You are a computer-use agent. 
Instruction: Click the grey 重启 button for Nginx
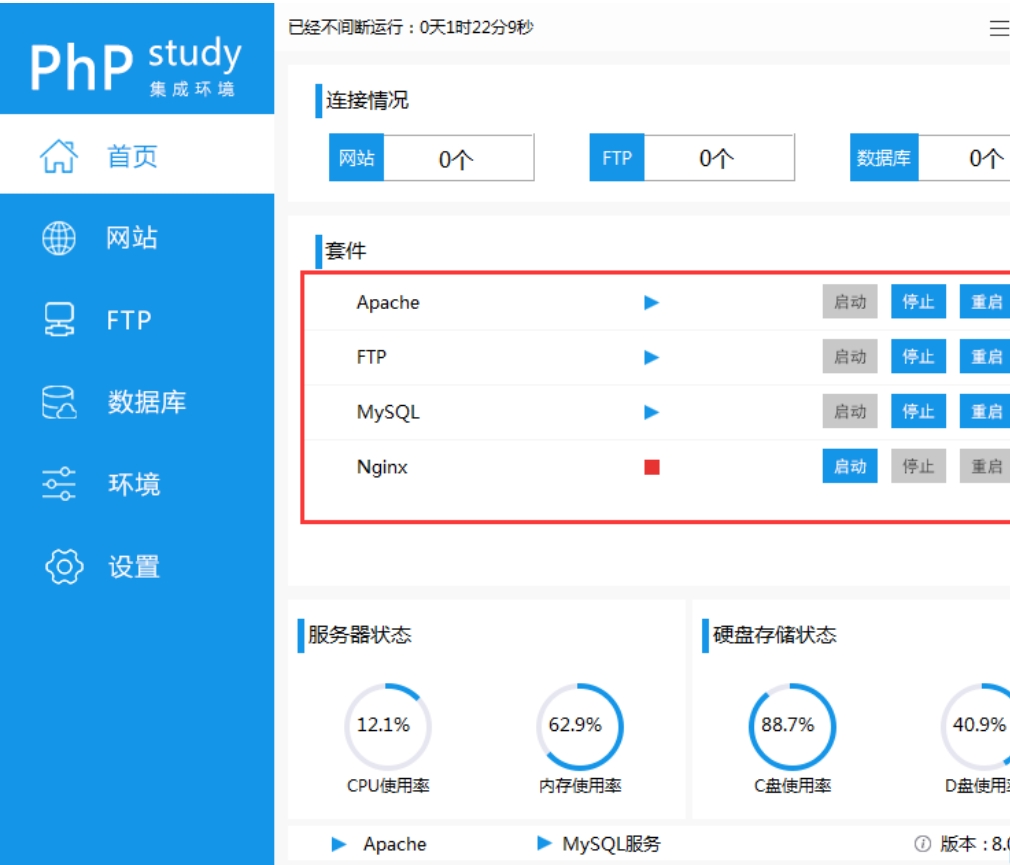coord(985,466)
